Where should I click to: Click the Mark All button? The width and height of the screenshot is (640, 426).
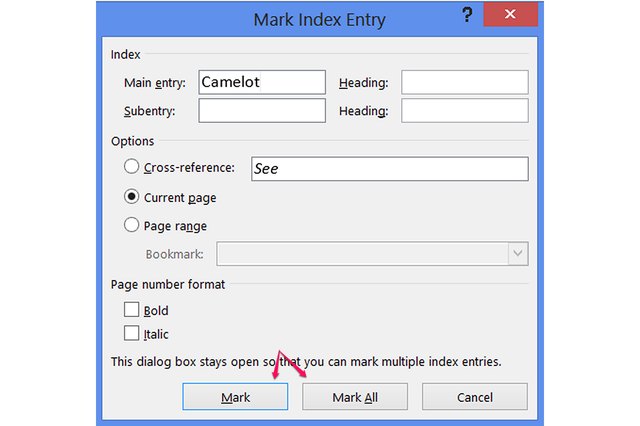click(x=355, y=397)
